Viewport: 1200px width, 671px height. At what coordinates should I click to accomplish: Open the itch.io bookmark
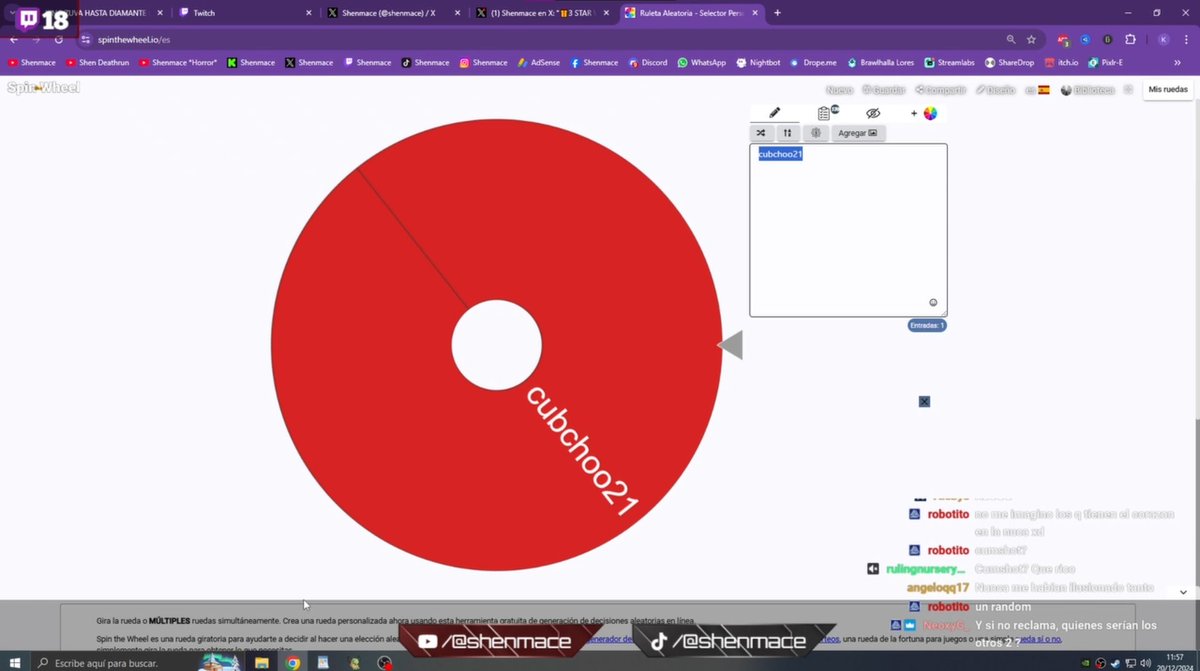point(1061,62)
